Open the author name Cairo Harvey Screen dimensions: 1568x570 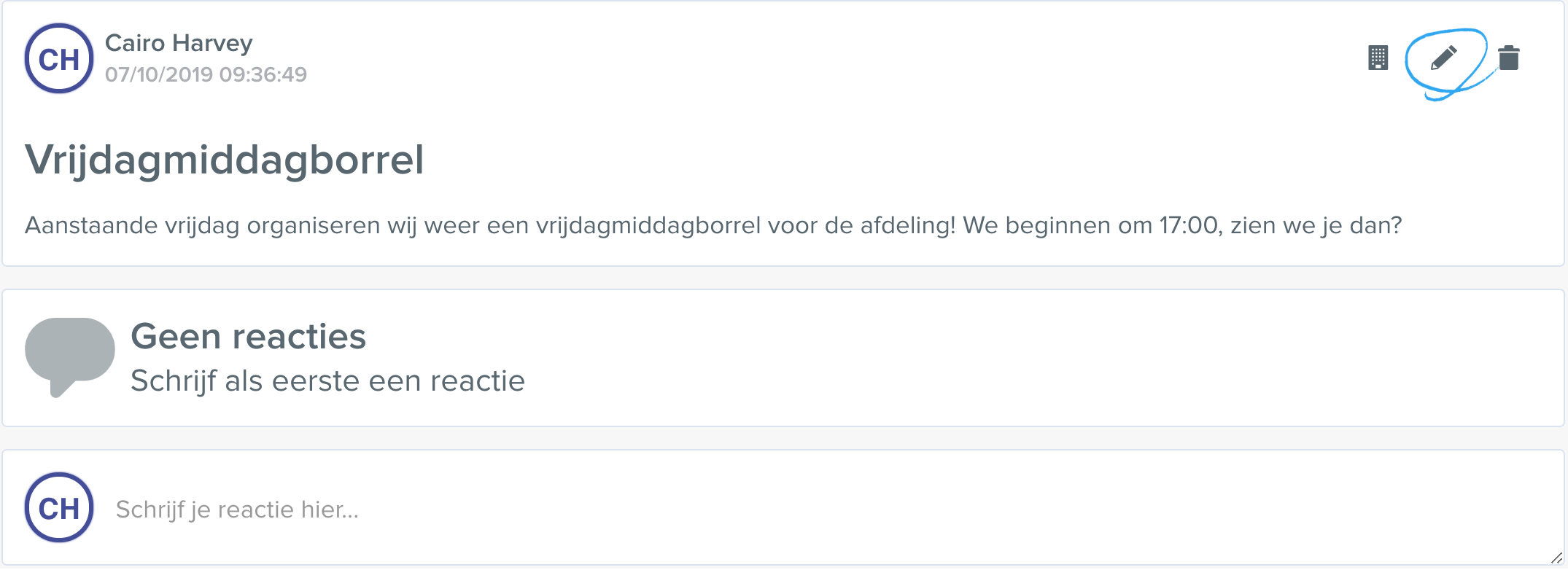pyautogui.click(x=179, y=43)
